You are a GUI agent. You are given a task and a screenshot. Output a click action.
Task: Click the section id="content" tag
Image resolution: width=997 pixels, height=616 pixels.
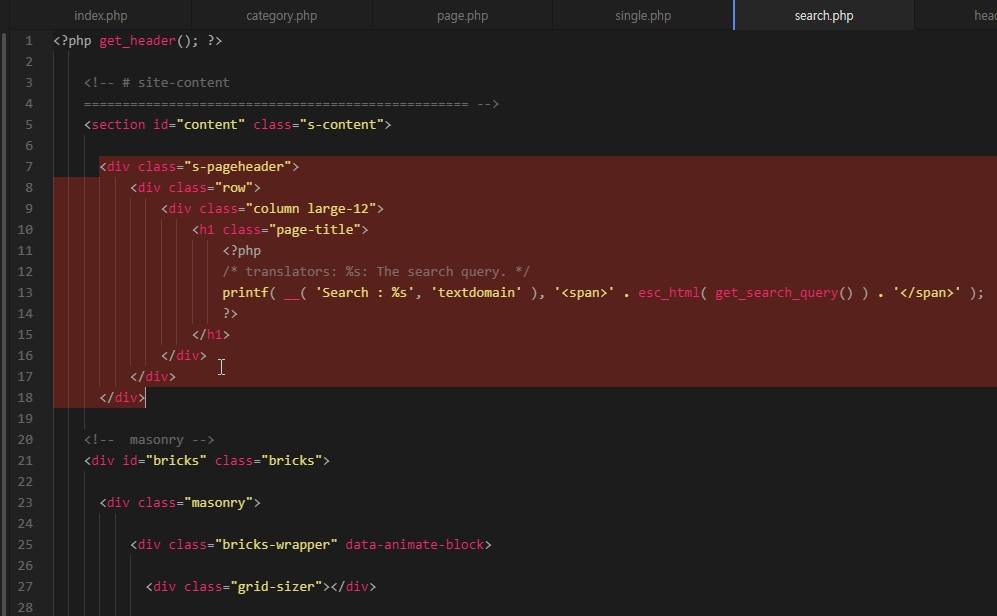click(x=238, y=125)
